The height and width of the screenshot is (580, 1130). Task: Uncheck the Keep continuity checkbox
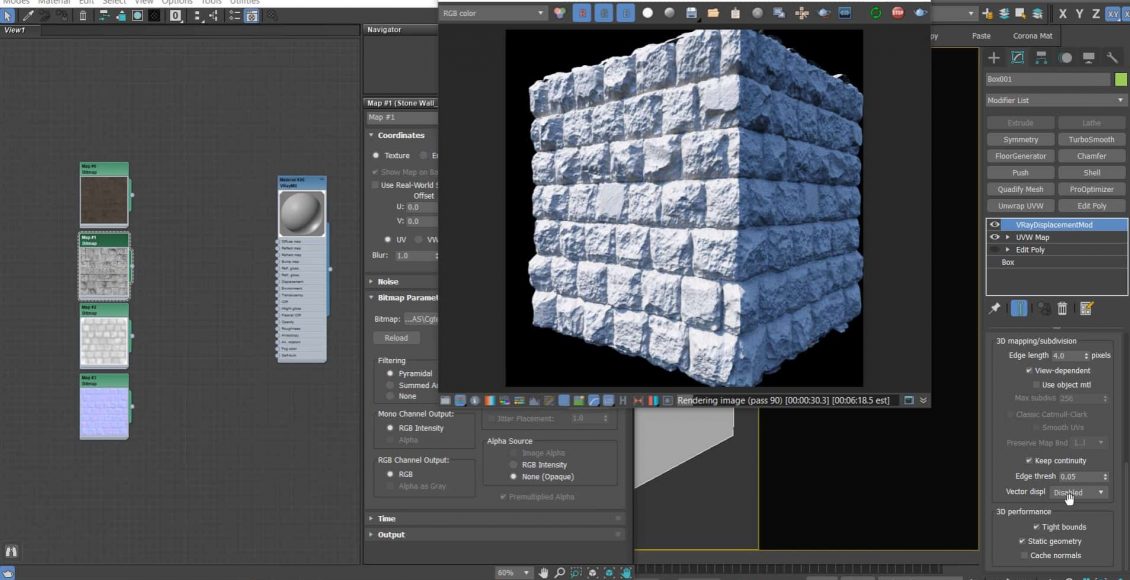tap(1029, 461)
